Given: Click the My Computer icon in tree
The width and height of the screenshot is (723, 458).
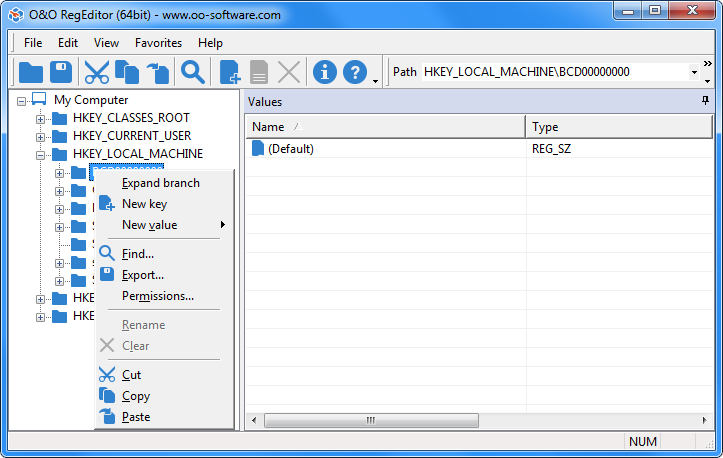Looking at the screenshot, I should click(39, 99).
